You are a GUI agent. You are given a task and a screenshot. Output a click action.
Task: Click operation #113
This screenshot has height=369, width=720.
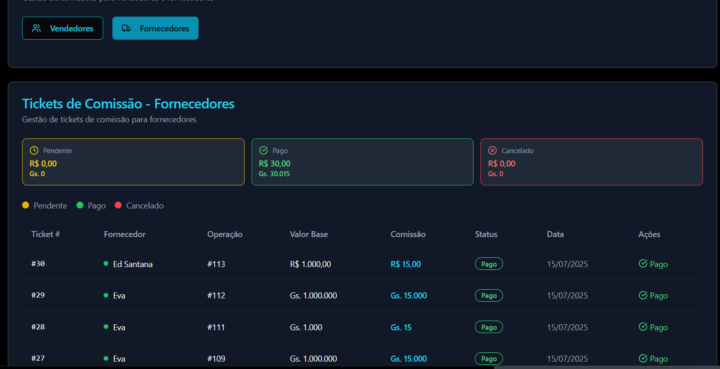216,264
